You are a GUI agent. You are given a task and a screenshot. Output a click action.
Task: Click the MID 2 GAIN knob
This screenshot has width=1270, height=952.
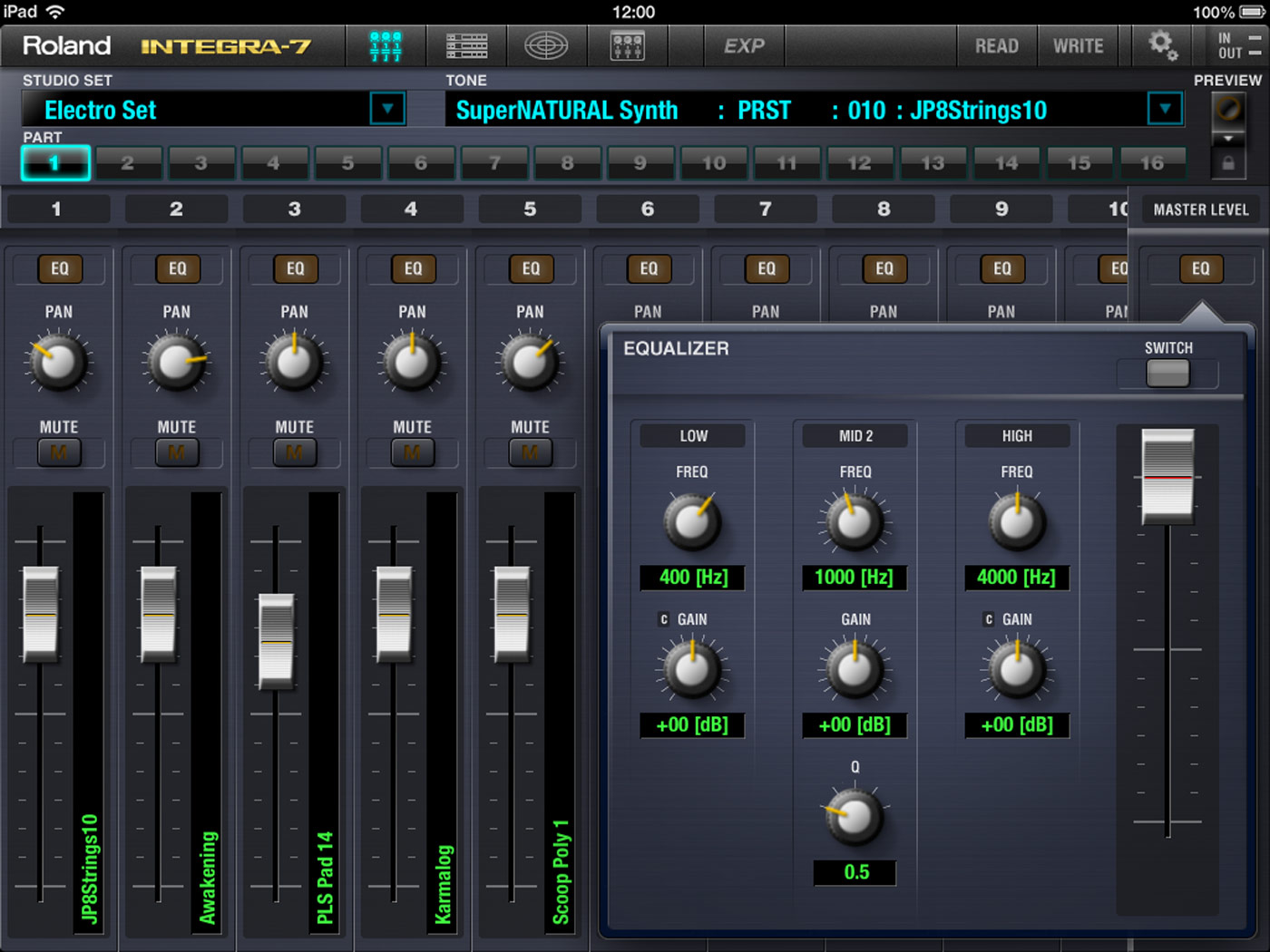pos(855,670)
